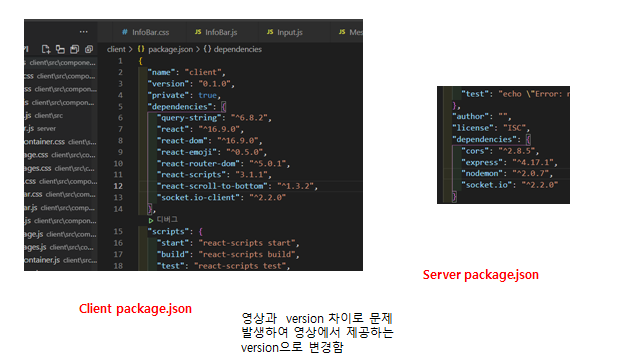Viewport: 640px width, 360px height.
Task: Select ontainer.css client\s... open editor entry
Action: pyautogui.click(x=61, y=142)
